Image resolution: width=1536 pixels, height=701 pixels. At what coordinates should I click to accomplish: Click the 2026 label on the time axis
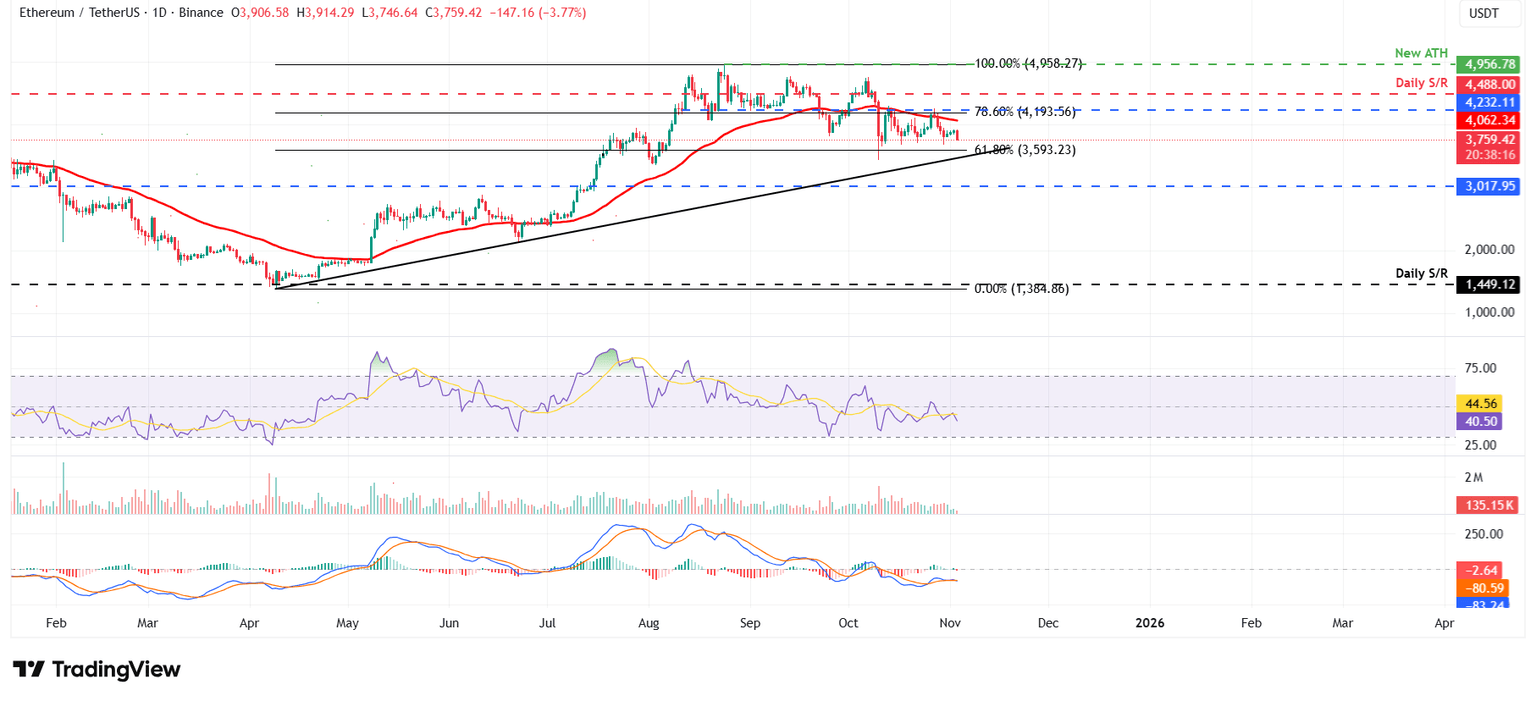coord(1150,623)
